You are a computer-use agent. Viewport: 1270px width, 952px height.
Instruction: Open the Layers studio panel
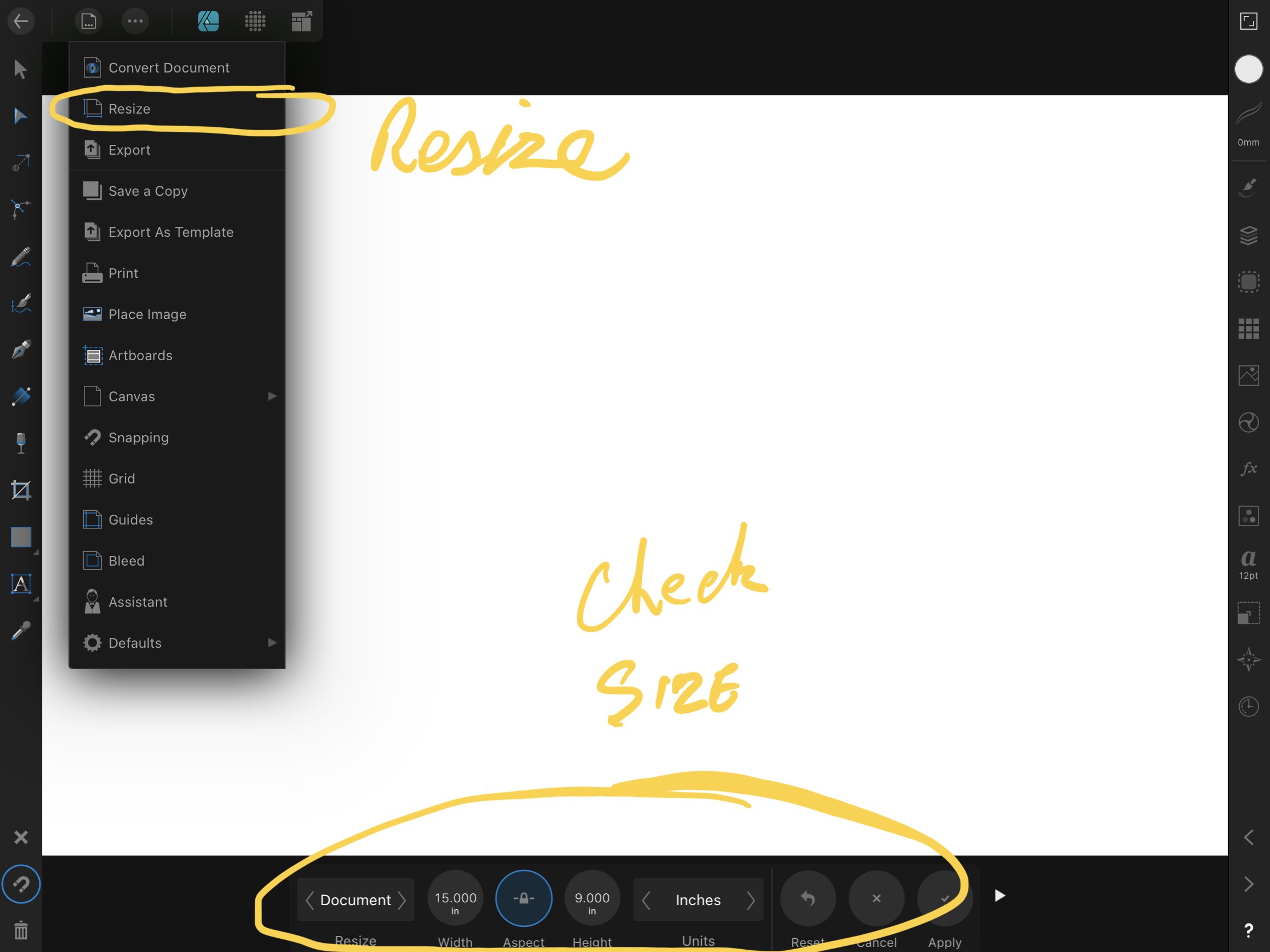pos(1248,235)
